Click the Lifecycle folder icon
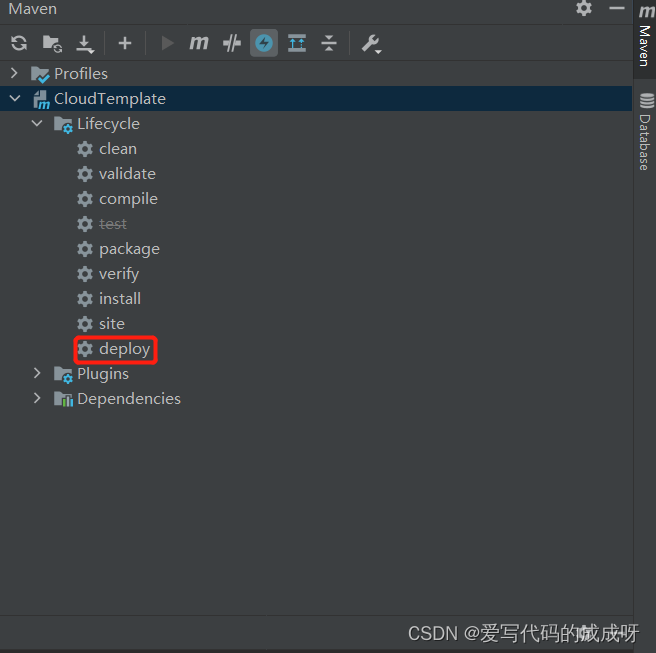 click(x=63, y=124)
